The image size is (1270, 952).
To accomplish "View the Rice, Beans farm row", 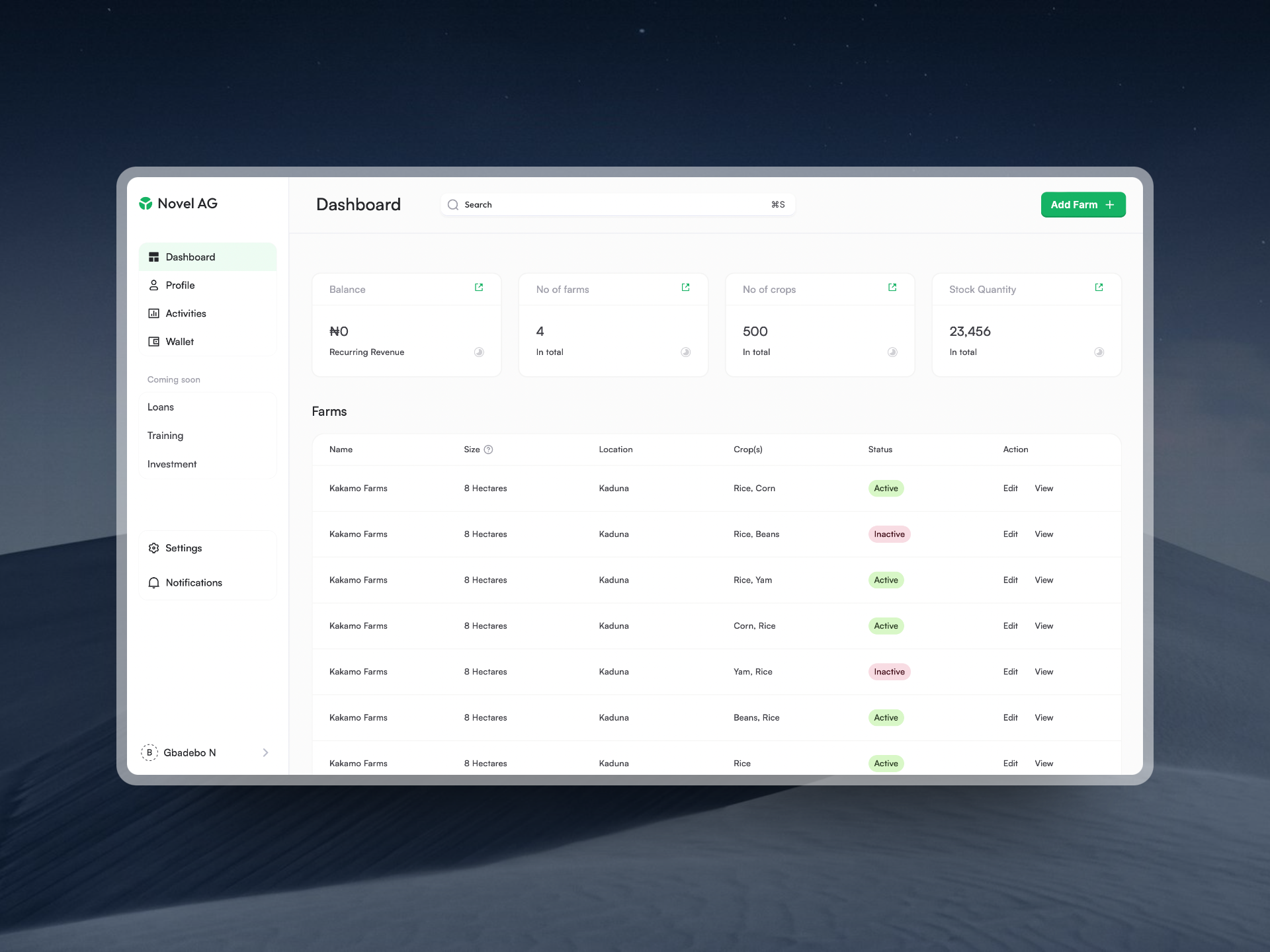I will (1044, 534).
